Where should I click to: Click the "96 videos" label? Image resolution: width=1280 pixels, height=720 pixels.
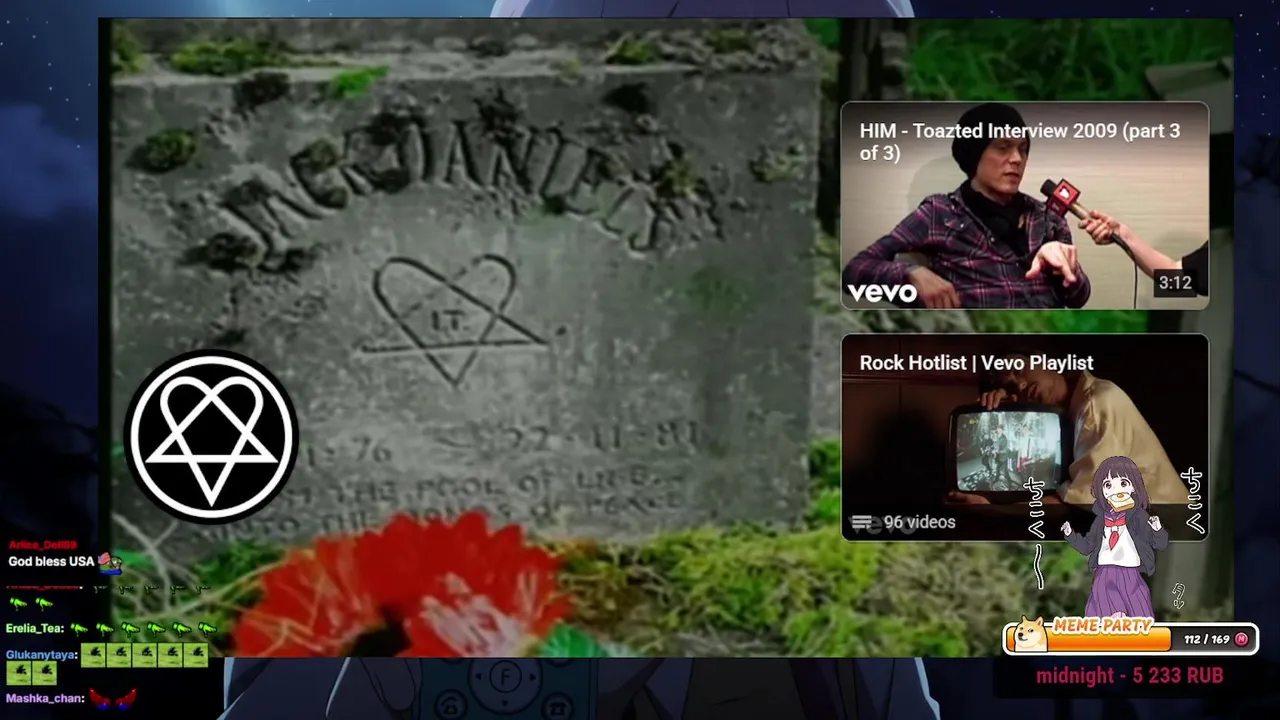919,522
